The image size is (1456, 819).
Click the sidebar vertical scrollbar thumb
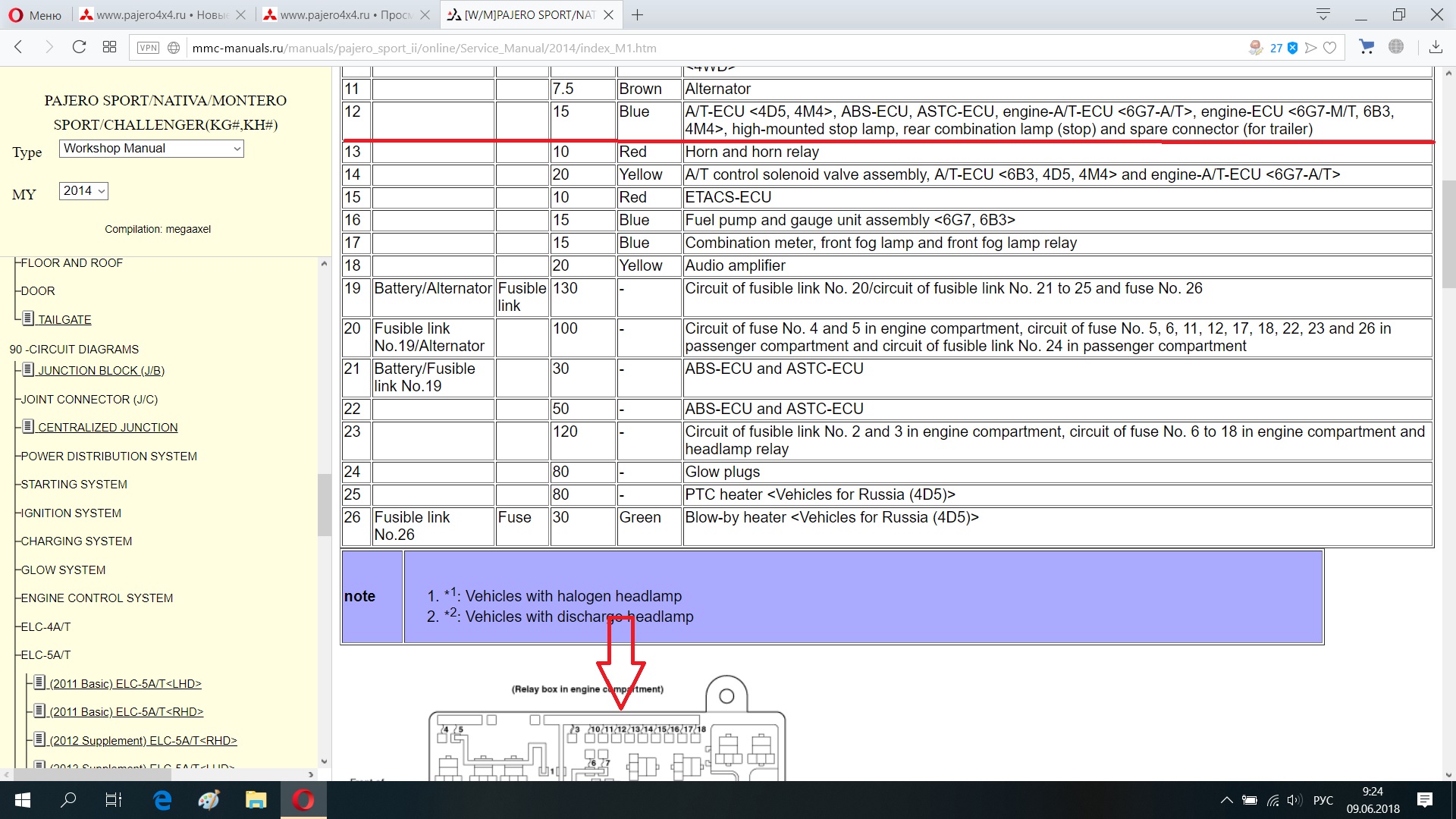tap(324, 504)
